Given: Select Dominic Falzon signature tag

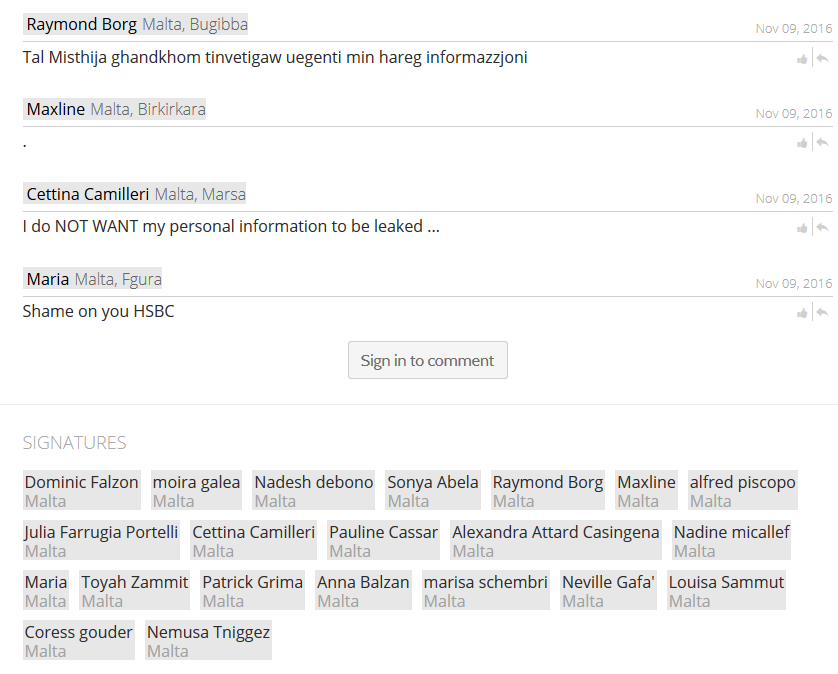Looking at the screenshot, I should pyautogui.click(x=82, y=490).
